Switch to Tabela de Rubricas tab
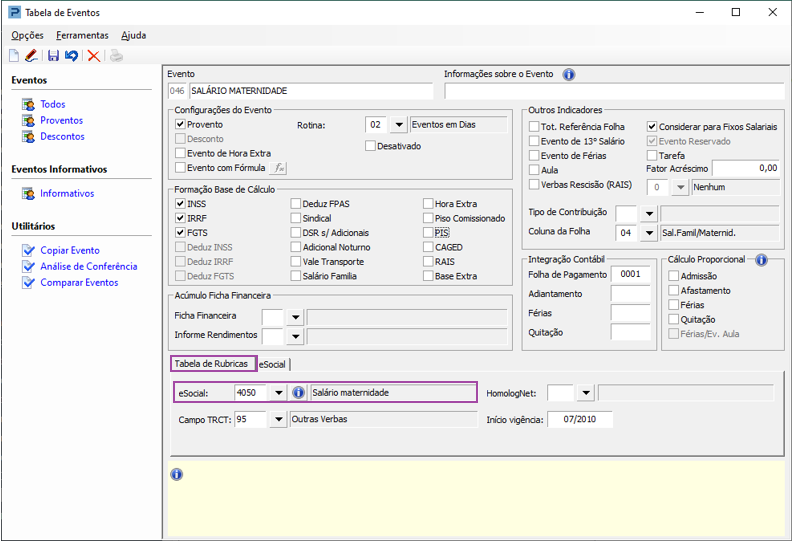Screen dimensions: 795x544 coord(213,364)
